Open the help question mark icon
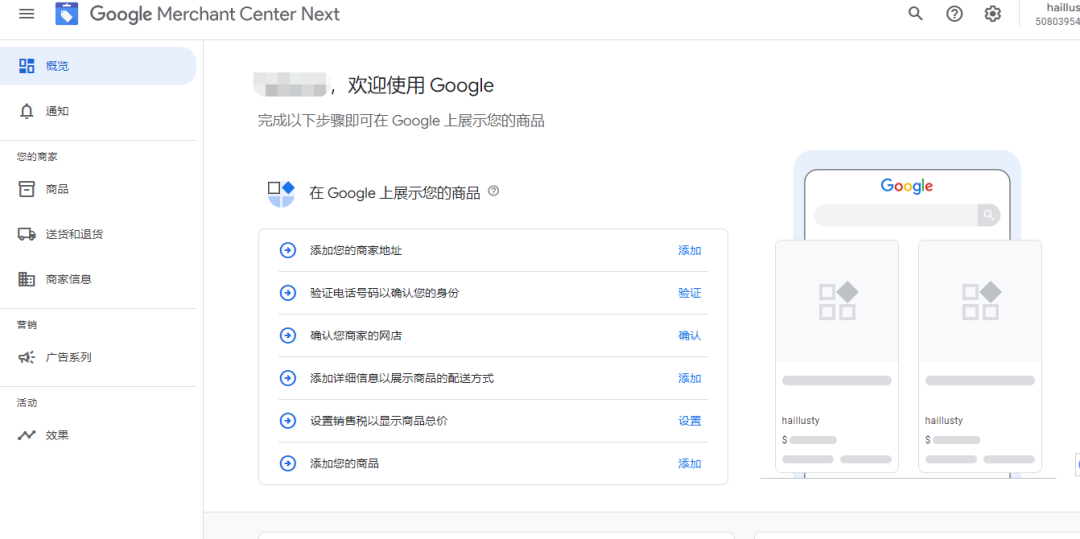This screenshot has height=539, width=1080. [954, 14]
